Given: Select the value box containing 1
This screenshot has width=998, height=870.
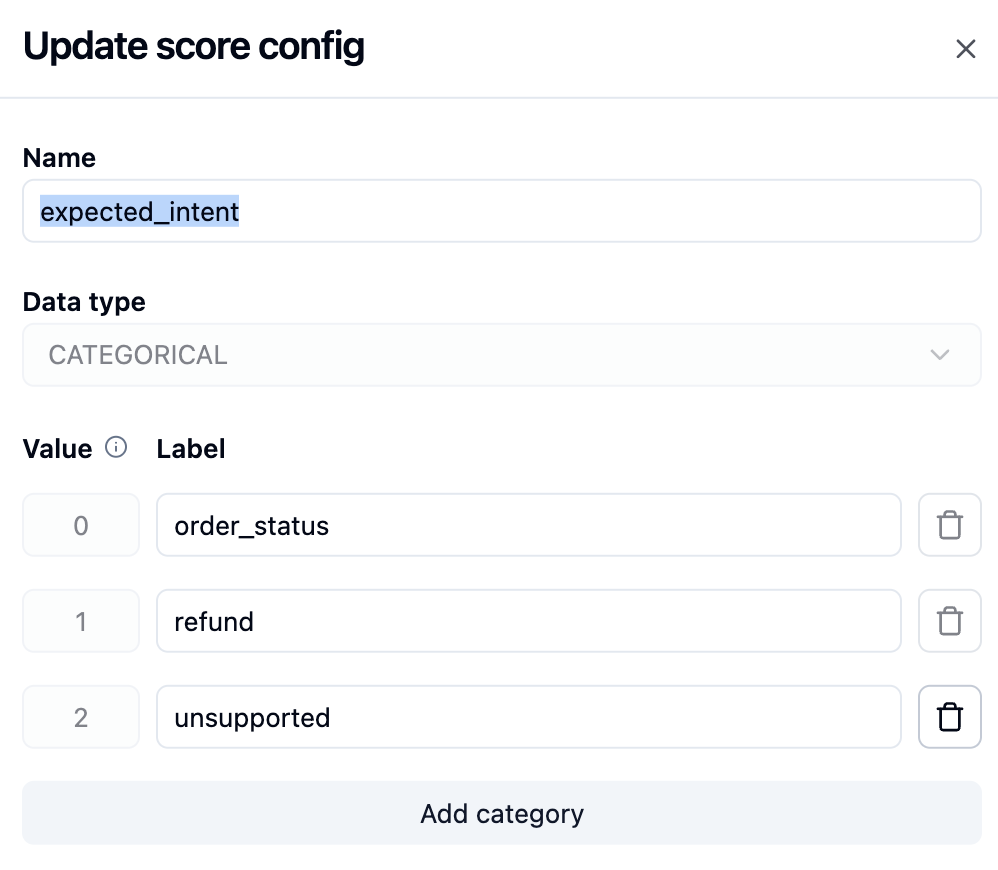Looking at the screenshot, I should (x=81, y=621).
